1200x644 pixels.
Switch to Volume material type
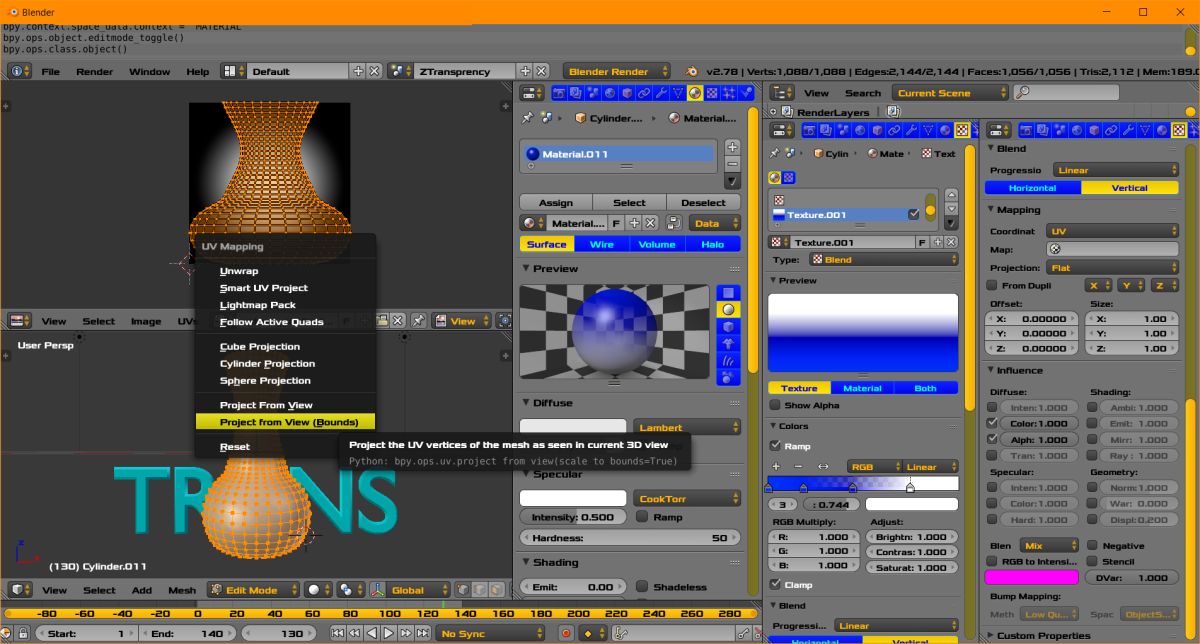(657, 244)
